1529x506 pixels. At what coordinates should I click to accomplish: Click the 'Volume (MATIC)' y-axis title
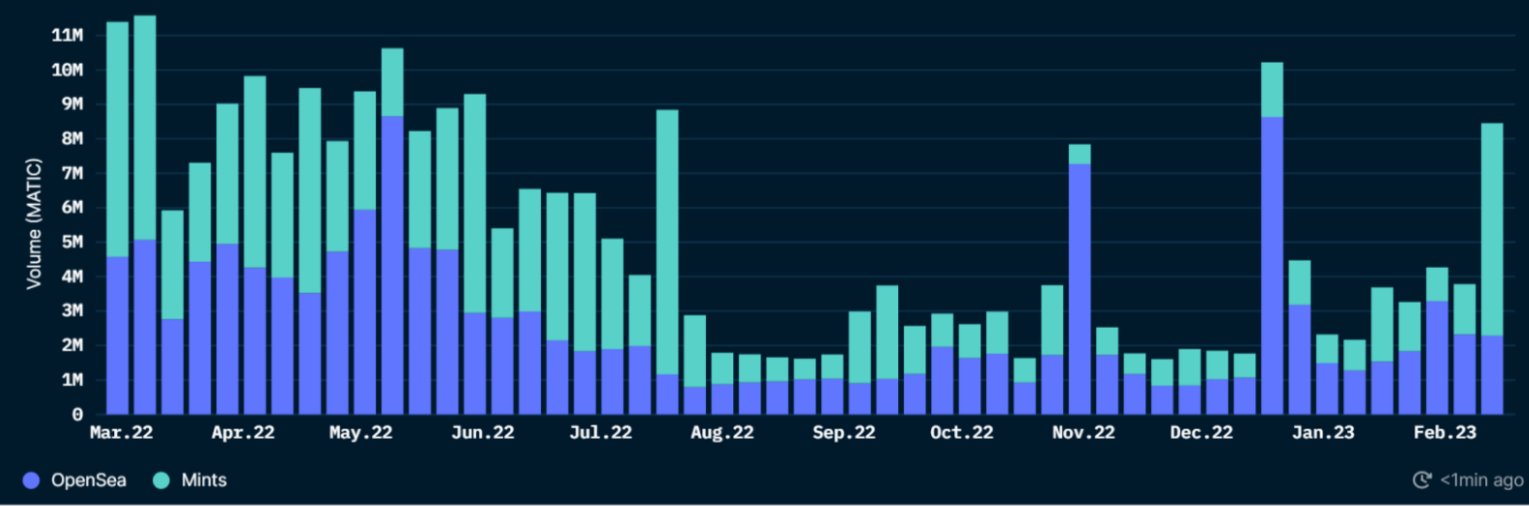coord(34,223)
